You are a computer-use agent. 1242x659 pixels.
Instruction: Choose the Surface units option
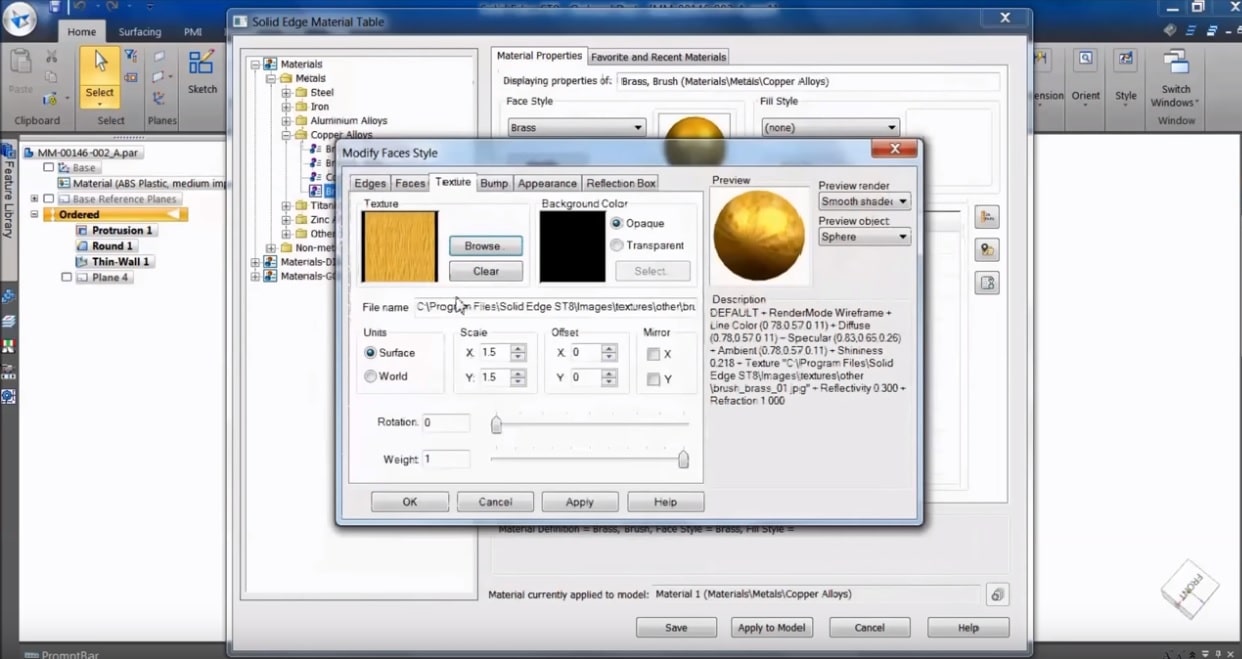[x=370, y=353]
